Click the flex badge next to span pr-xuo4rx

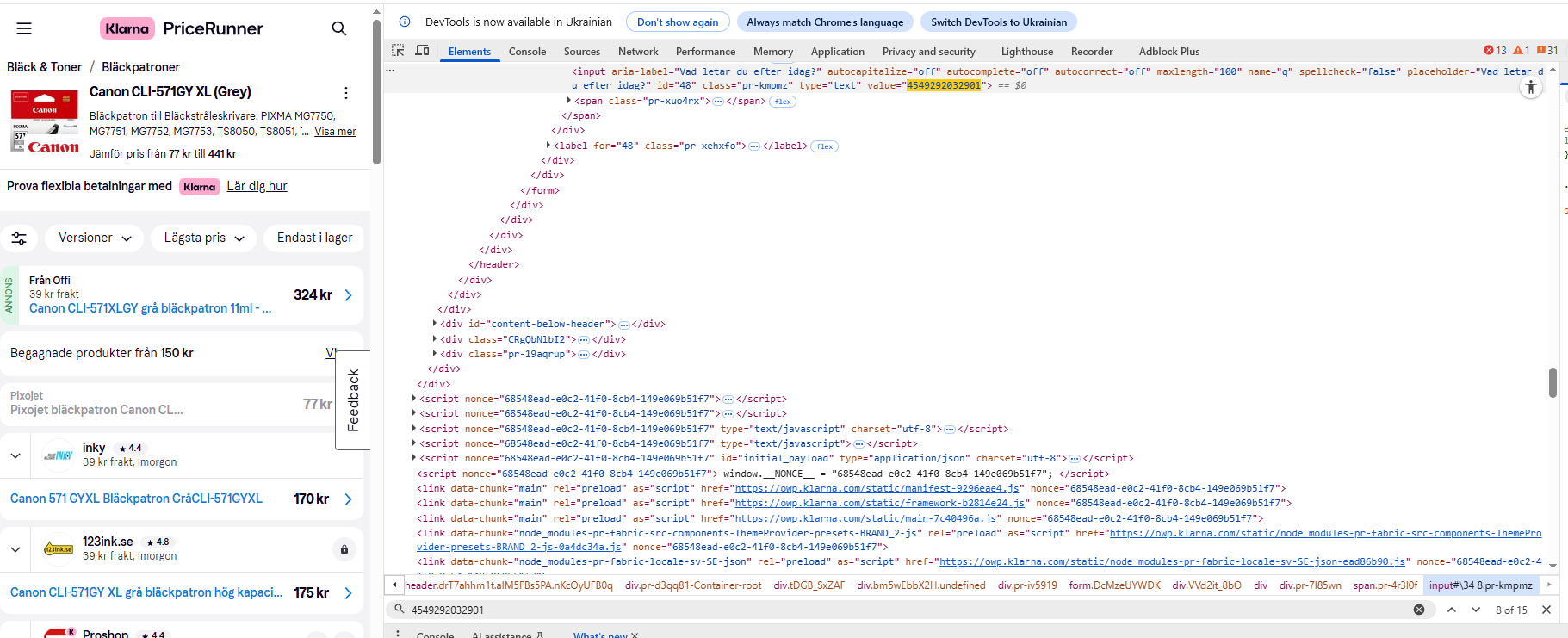point(783,102)
